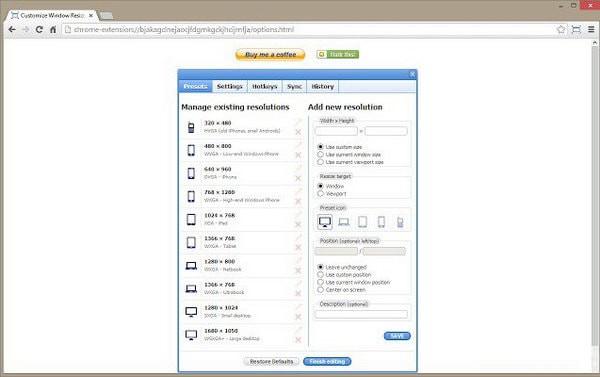Delete the 1680 × 1050 preset

298,340
